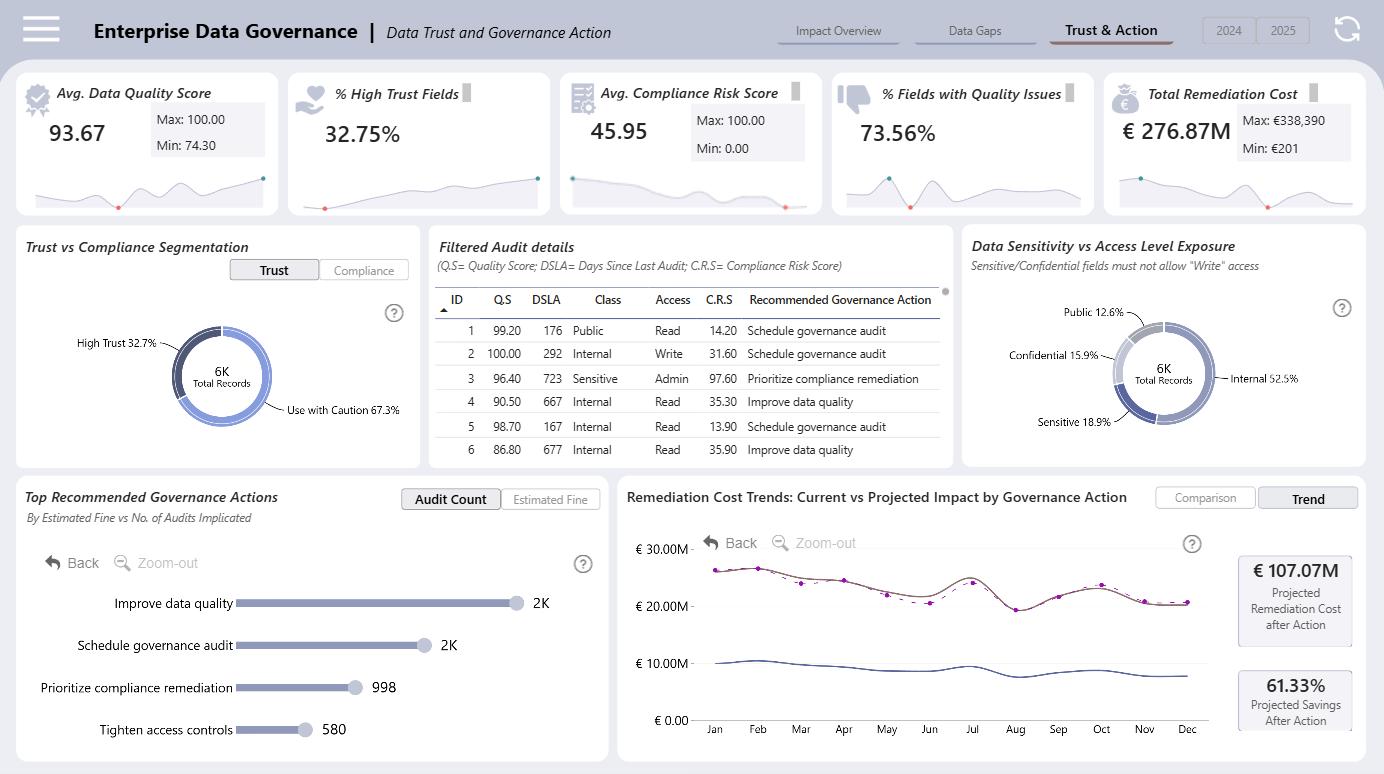Switch to the Data Gaps tab
Image resolution: width=1384 pixels, height=774 pixels.
(975, 31)
